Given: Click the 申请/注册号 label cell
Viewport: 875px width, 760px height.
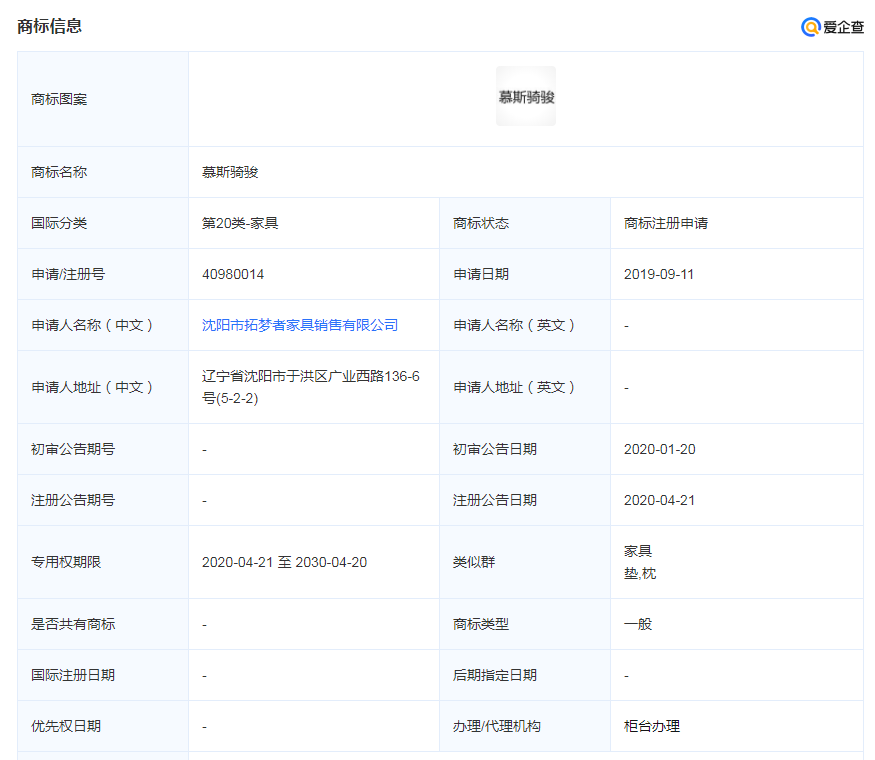Looking at the screenshot, I should (103, 275).
